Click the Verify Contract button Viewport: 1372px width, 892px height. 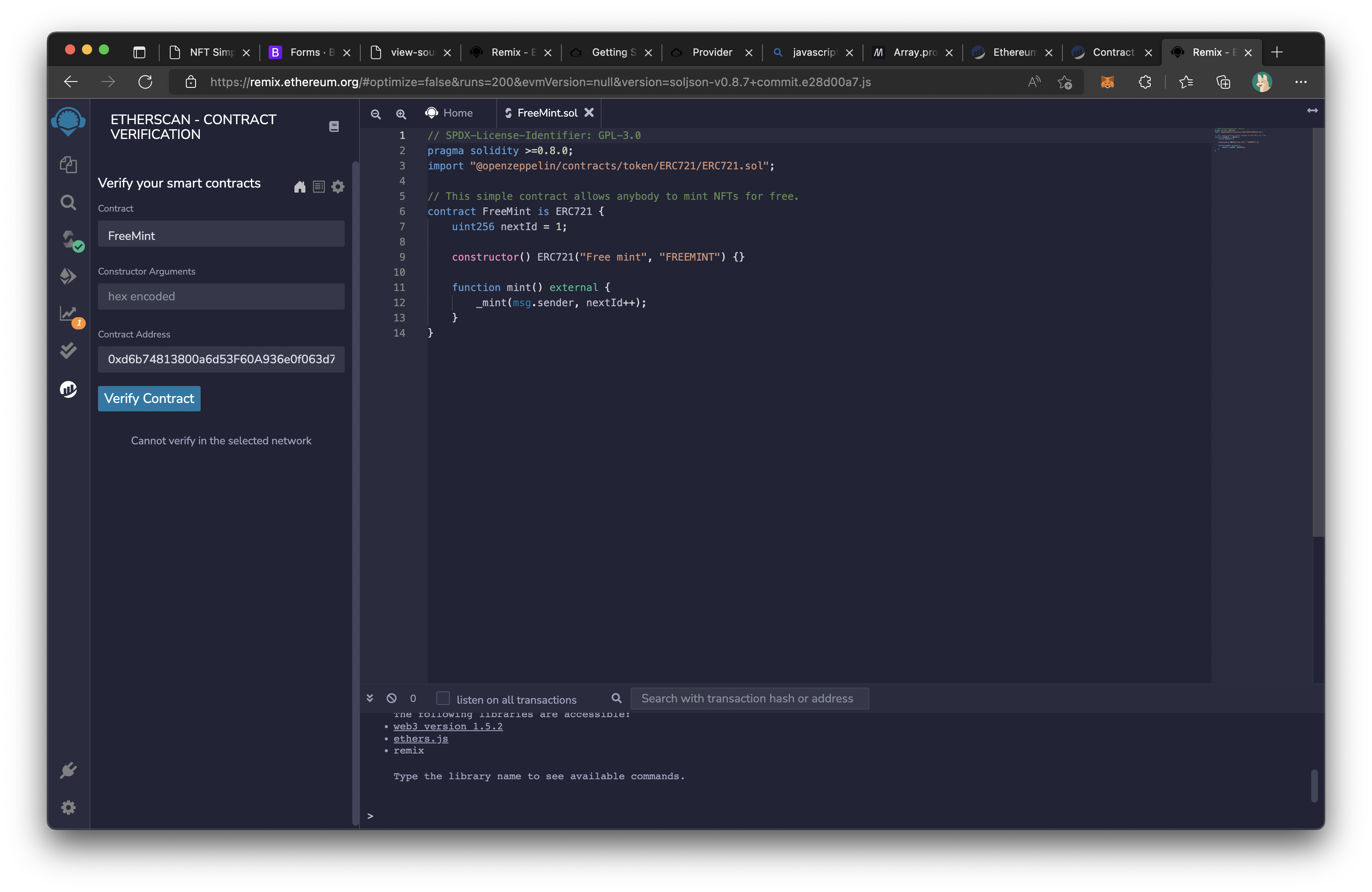149,398
